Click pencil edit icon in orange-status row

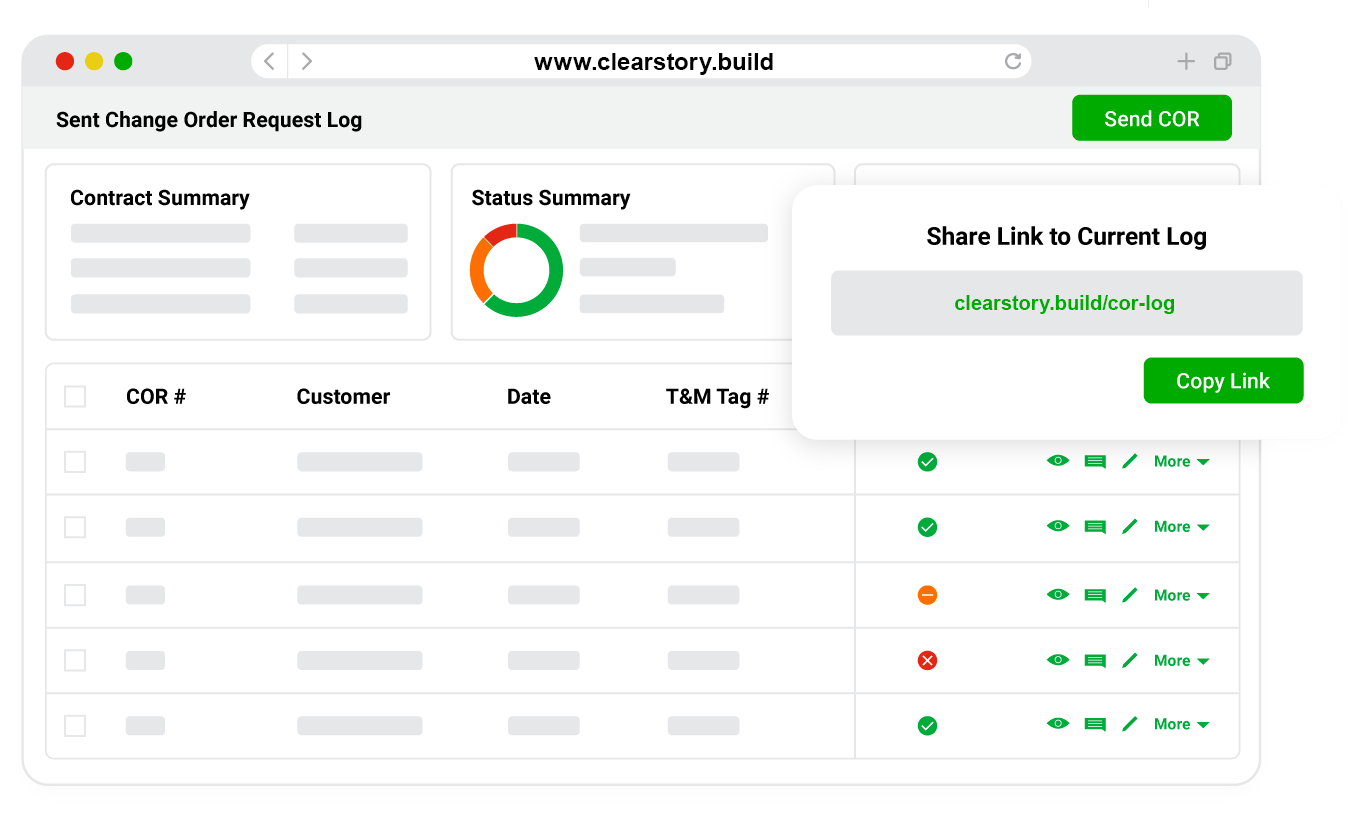coord(1130,595)
